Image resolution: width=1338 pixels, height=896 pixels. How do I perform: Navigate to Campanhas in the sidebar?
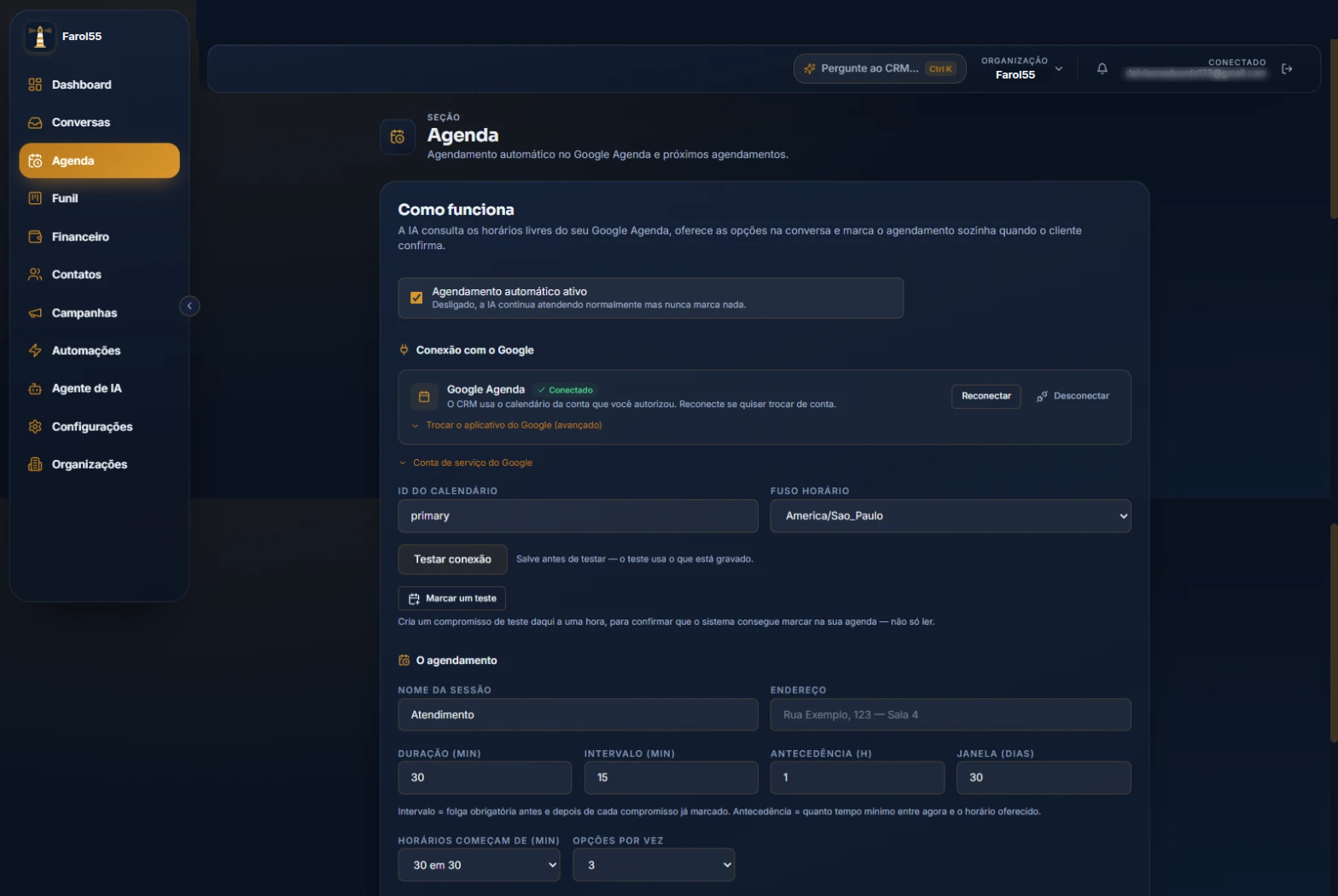click(x=99, y=313)
